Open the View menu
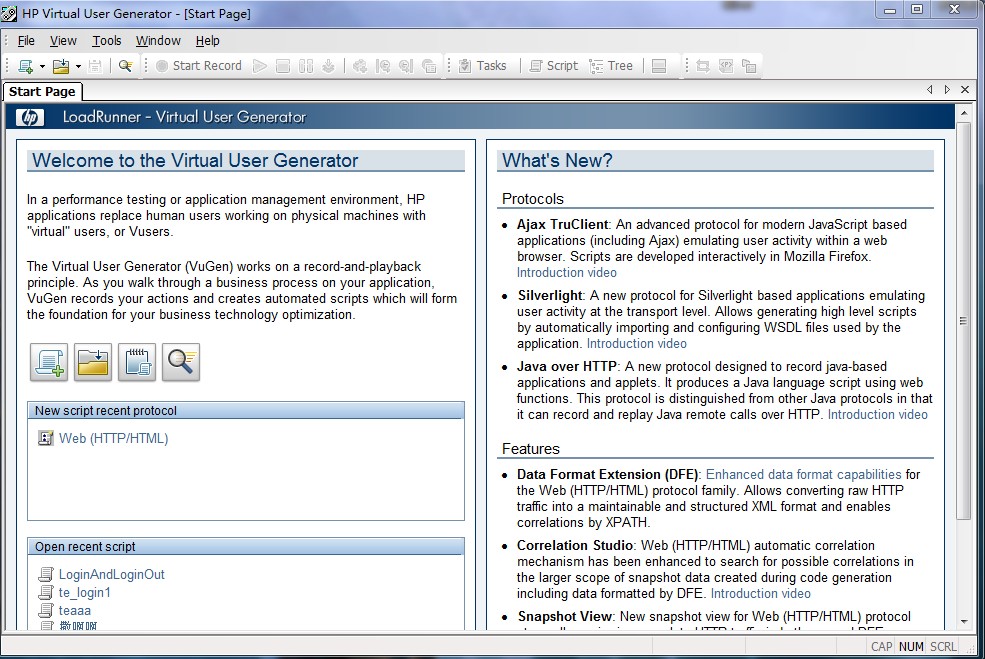 tap(63, 41)
